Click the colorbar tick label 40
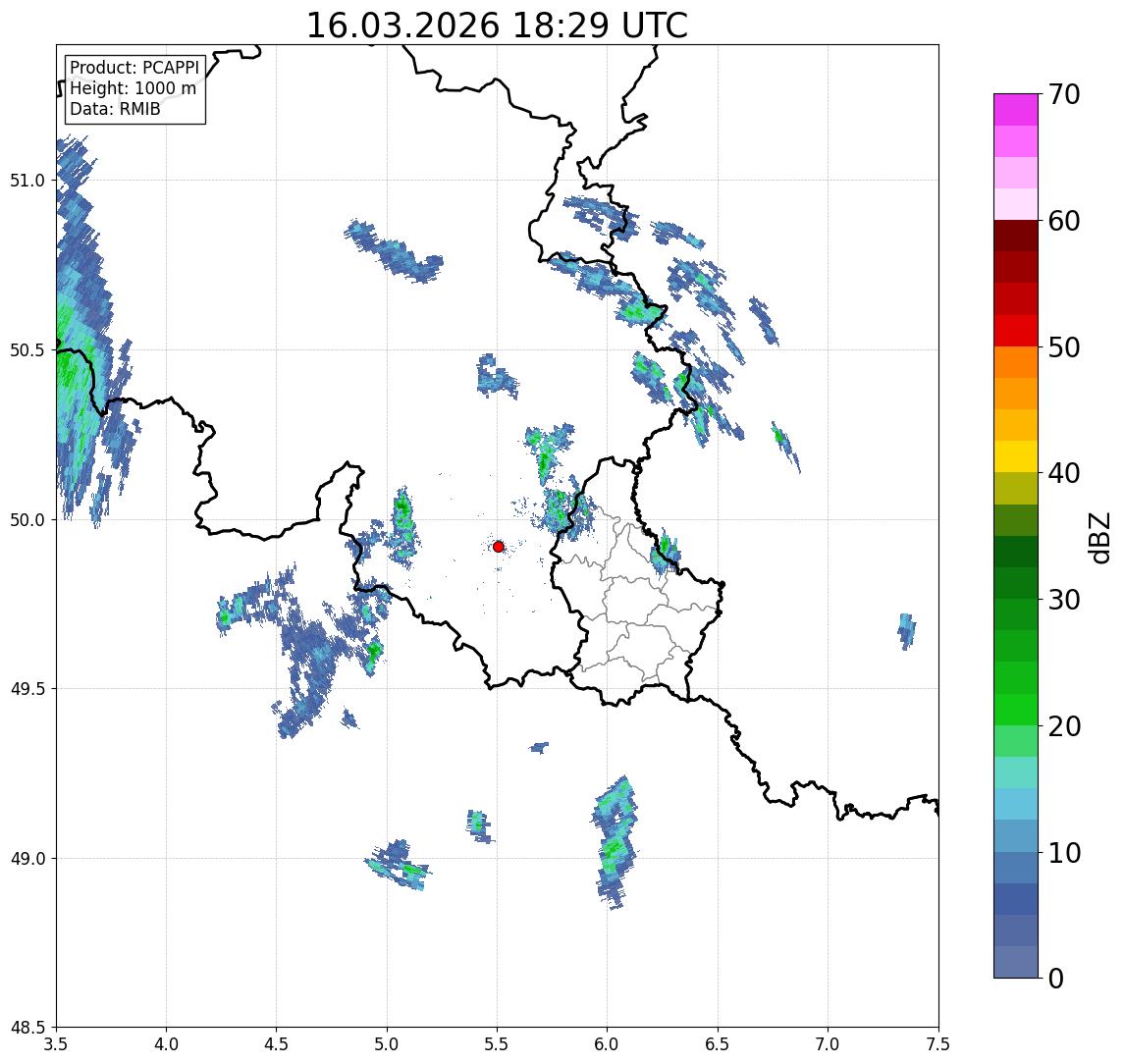This screenshot has height=1064, width=1124. (x=1064, y=473)
